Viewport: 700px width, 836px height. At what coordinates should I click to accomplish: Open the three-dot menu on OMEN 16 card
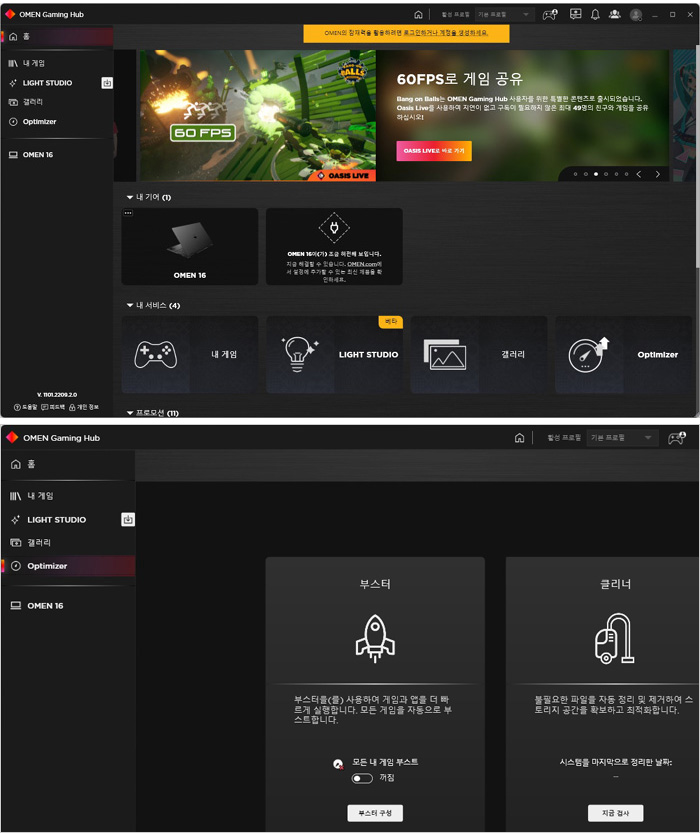(128, 213)
